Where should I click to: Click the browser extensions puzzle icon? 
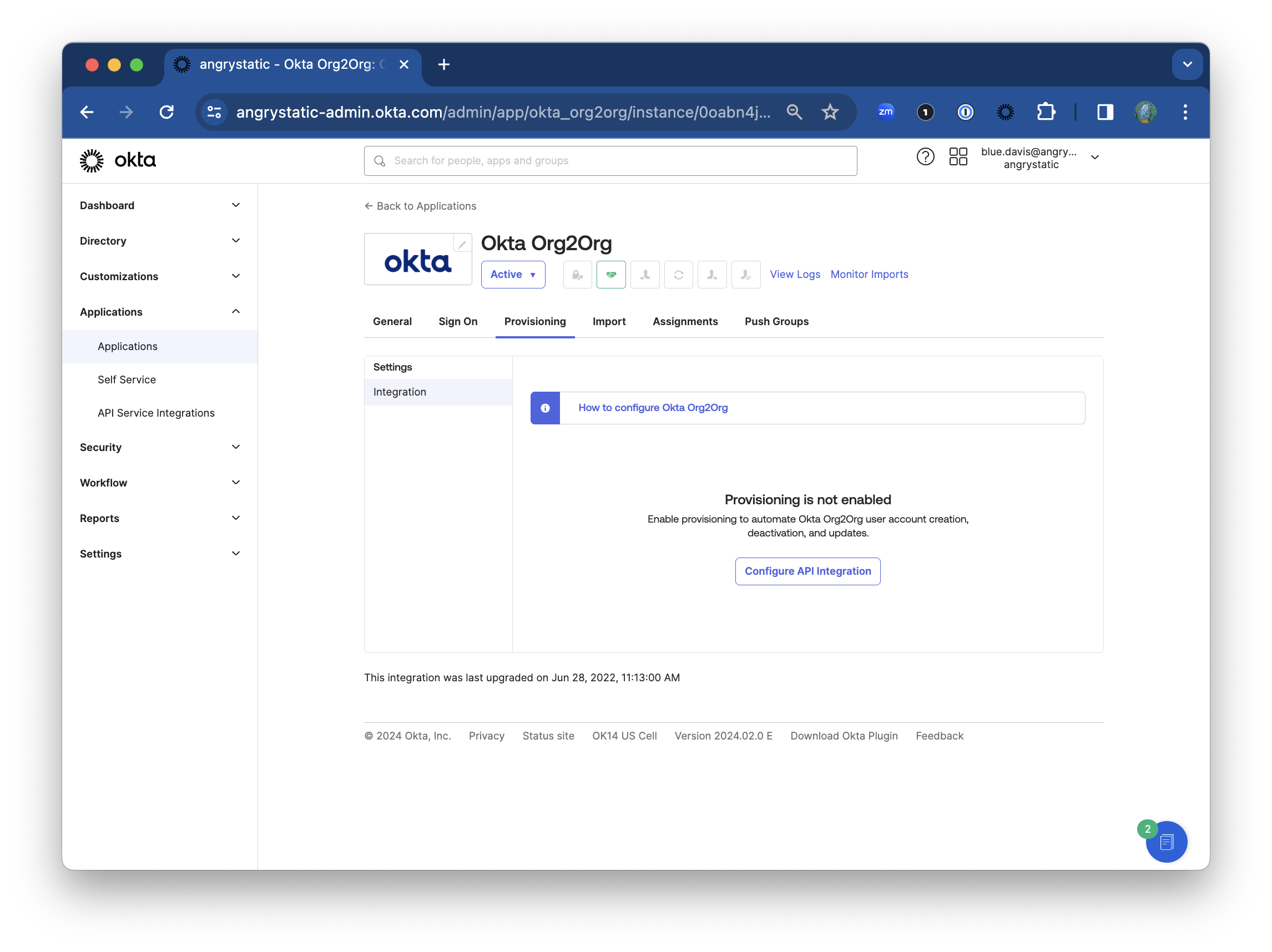coord(1046,112)
